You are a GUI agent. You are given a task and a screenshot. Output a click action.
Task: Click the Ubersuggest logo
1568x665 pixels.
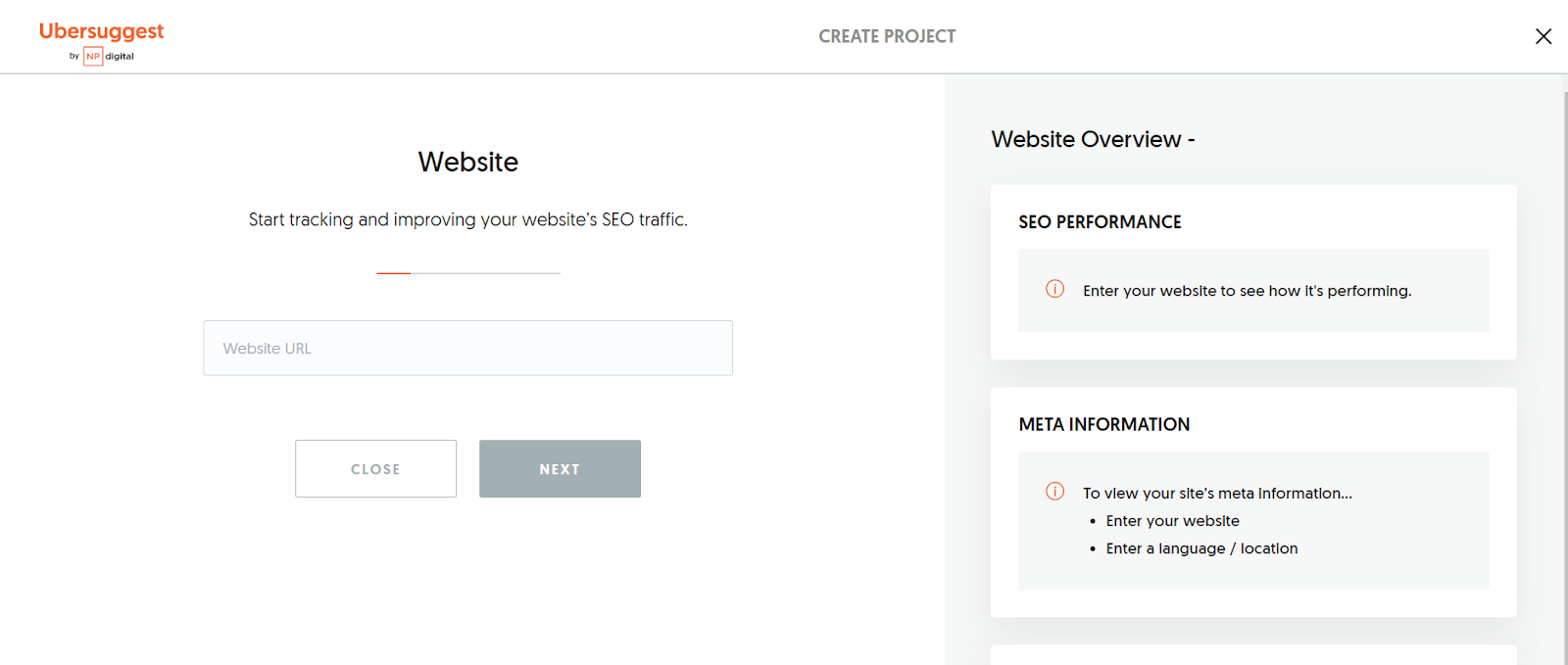coord(101,31)
